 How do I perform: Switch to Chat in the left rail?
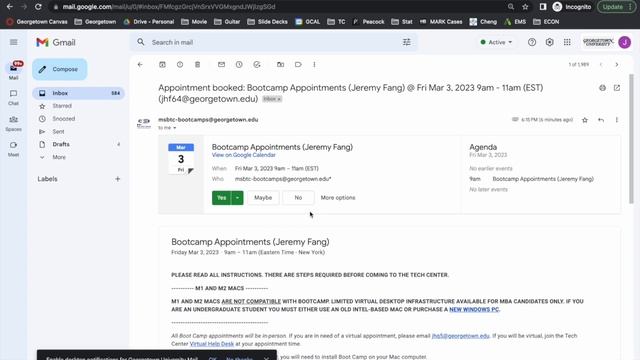point(13,98)
